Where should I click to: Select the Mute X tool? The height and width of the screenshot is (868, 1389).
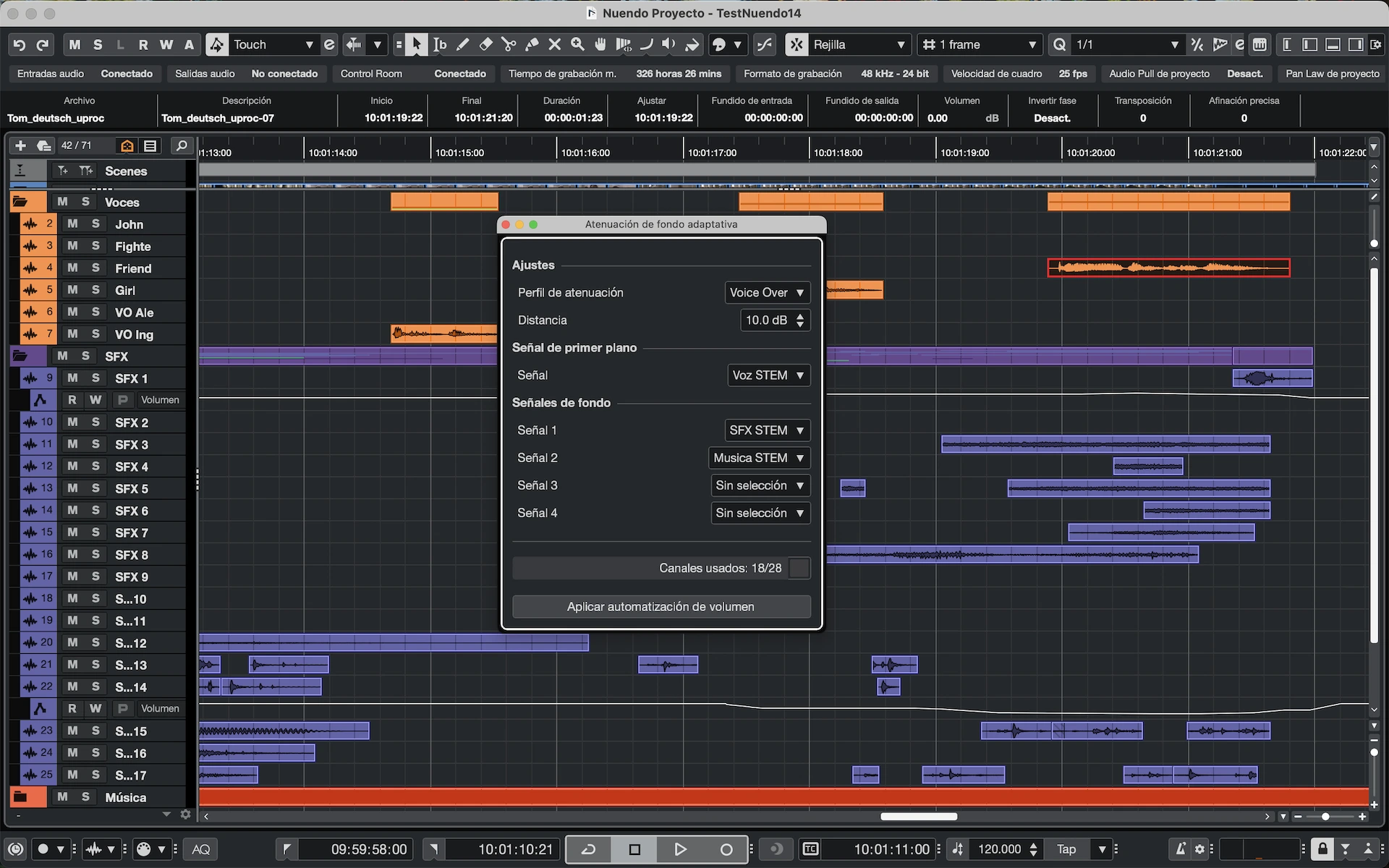tap(555, 45)
